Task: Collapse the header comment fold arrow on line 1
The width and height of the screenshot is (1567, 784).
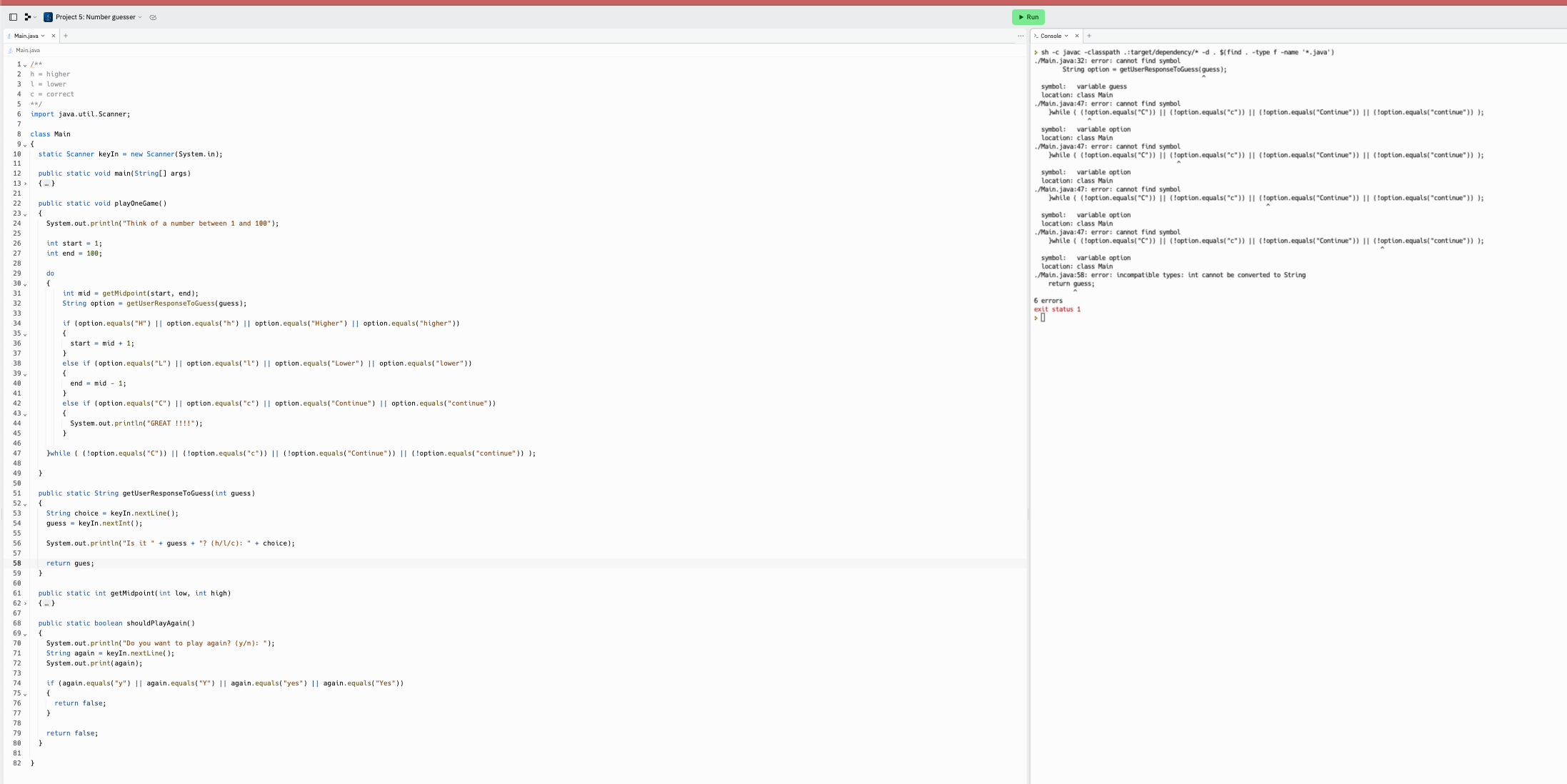Action: coord(26,64)
